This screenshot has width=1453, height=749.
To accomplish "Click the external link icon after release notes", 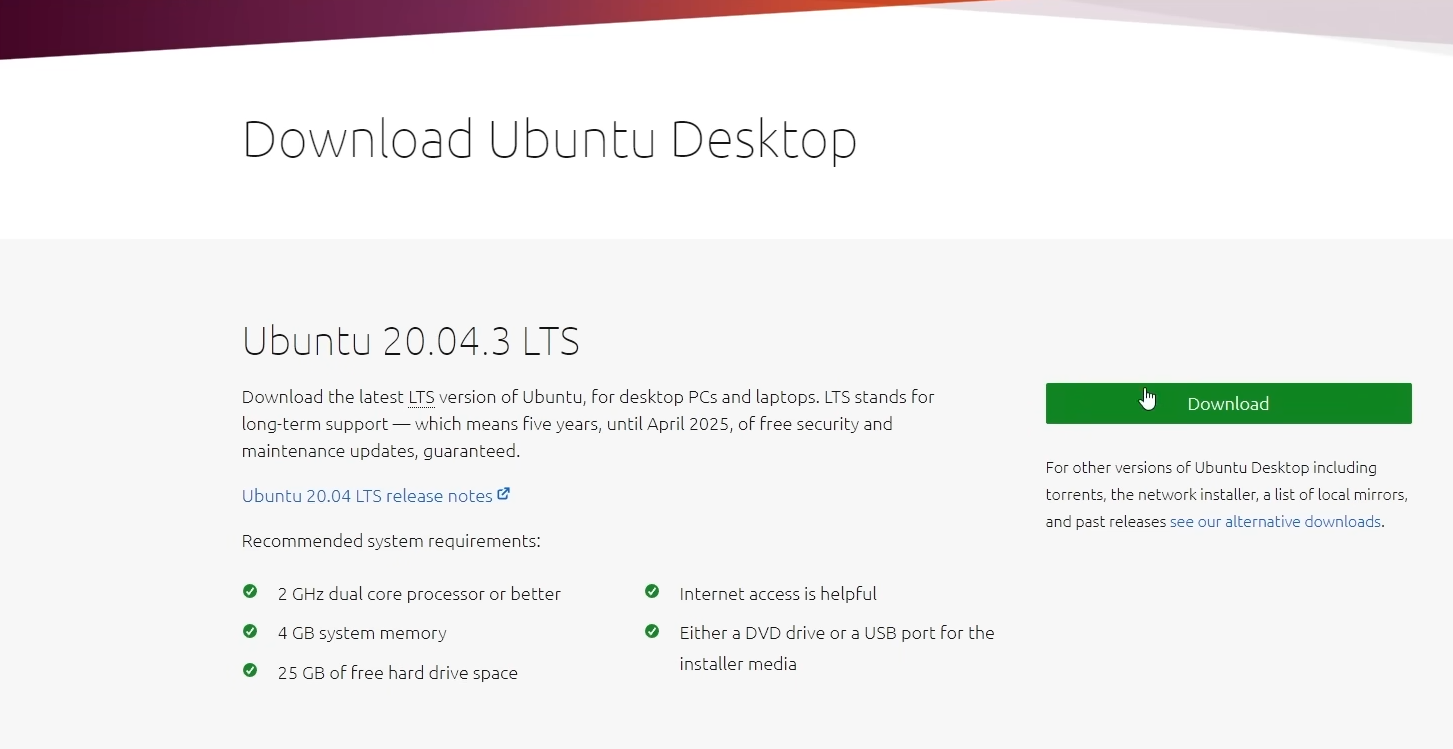I will (504, 494).
